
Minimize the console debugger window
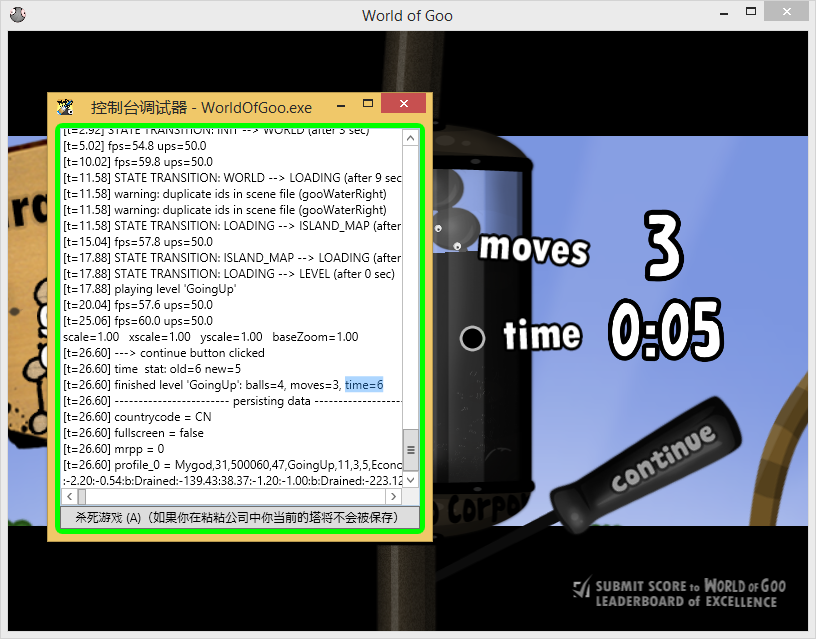[338, 104]
